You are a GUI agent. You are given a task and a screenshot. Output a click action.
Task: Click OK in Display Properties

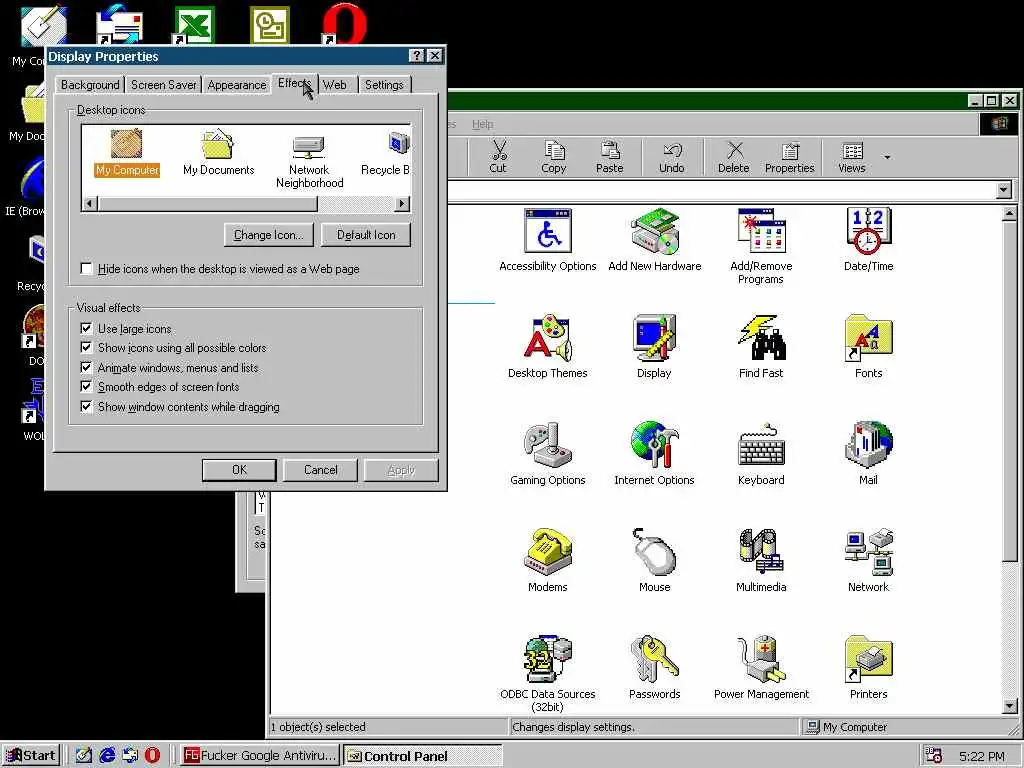tap(239, 470)
